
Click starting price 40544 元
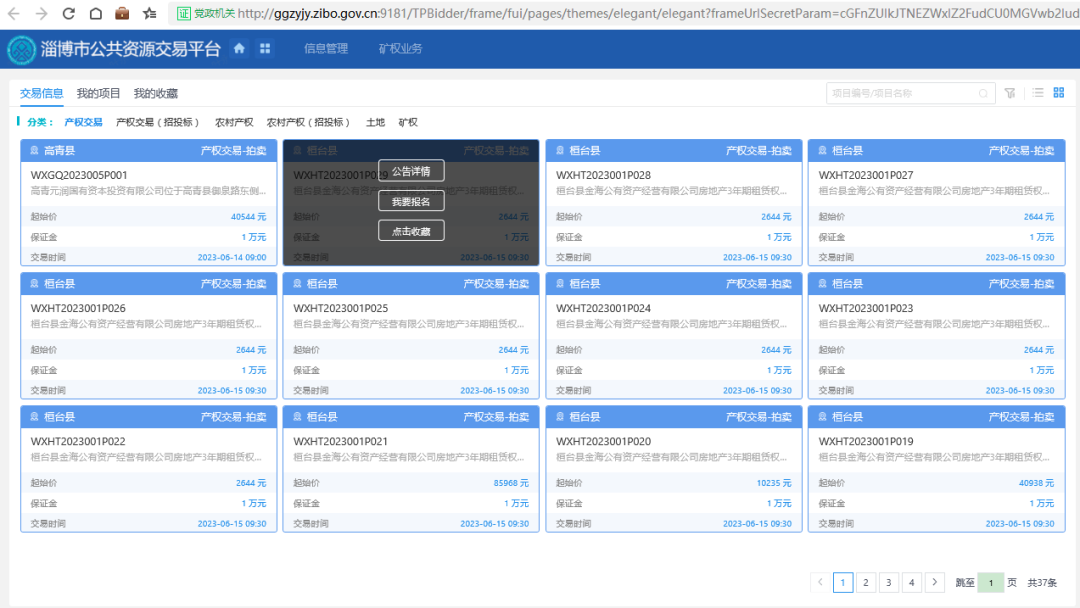click(249, 216)
